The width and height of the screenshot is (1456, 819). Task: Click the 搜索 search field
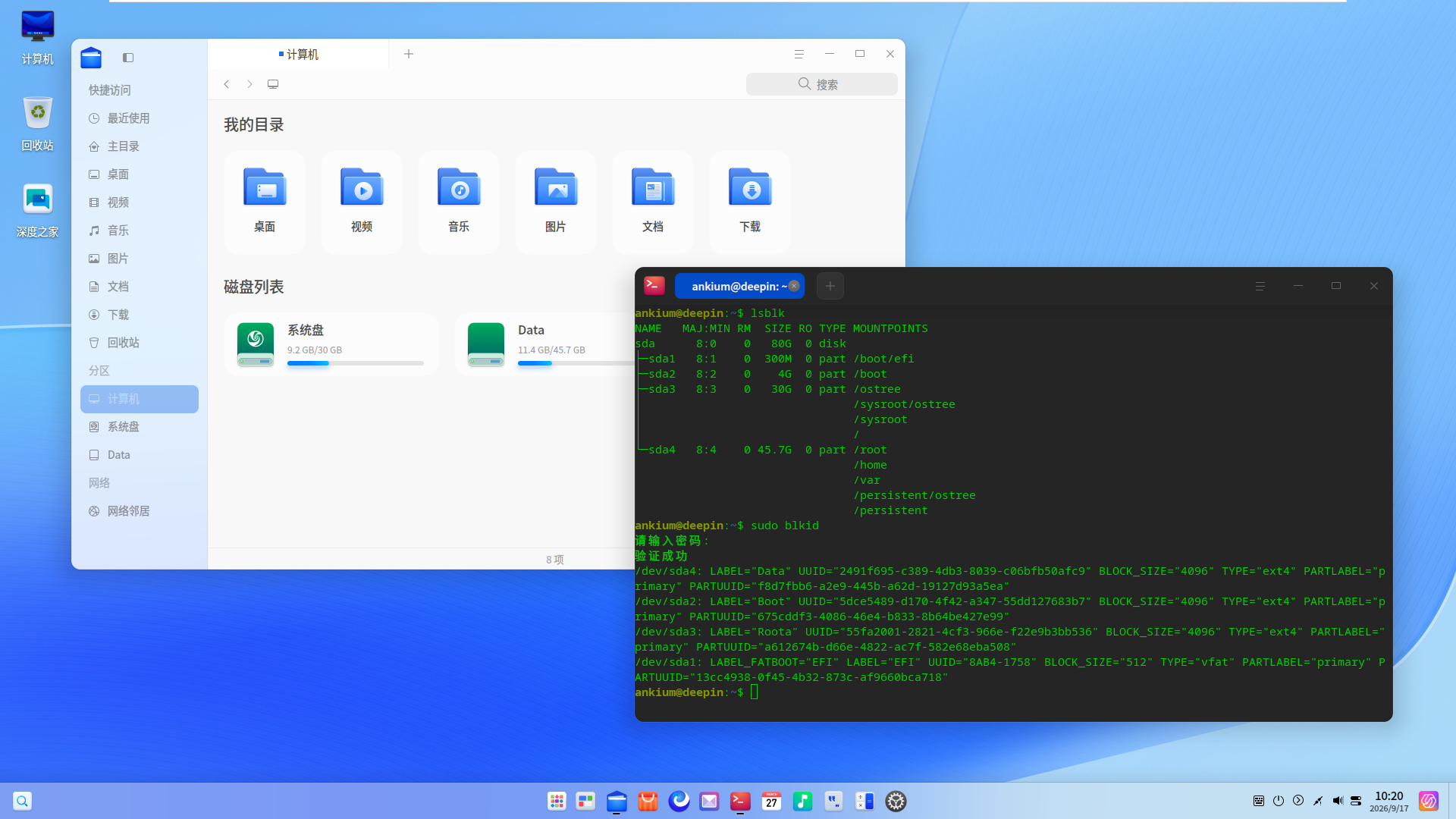[x=822, y=84]
